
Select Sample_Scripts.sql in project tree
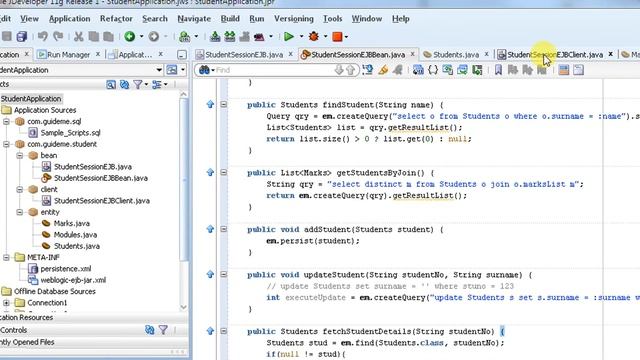pyautogui.click(x=70, y=133)
